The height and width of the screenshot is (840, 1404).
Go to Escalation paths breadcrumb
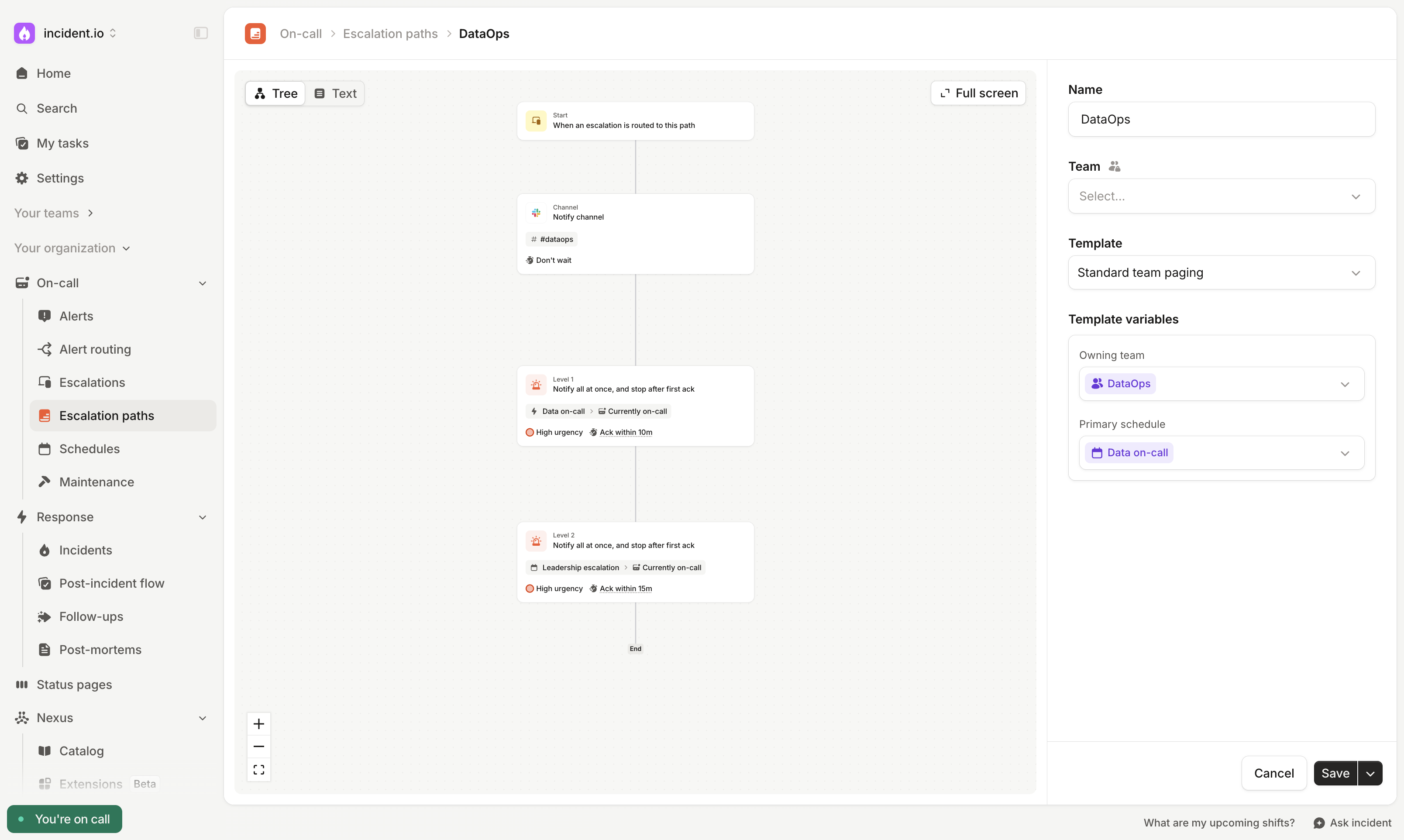[x=390, y=33]
